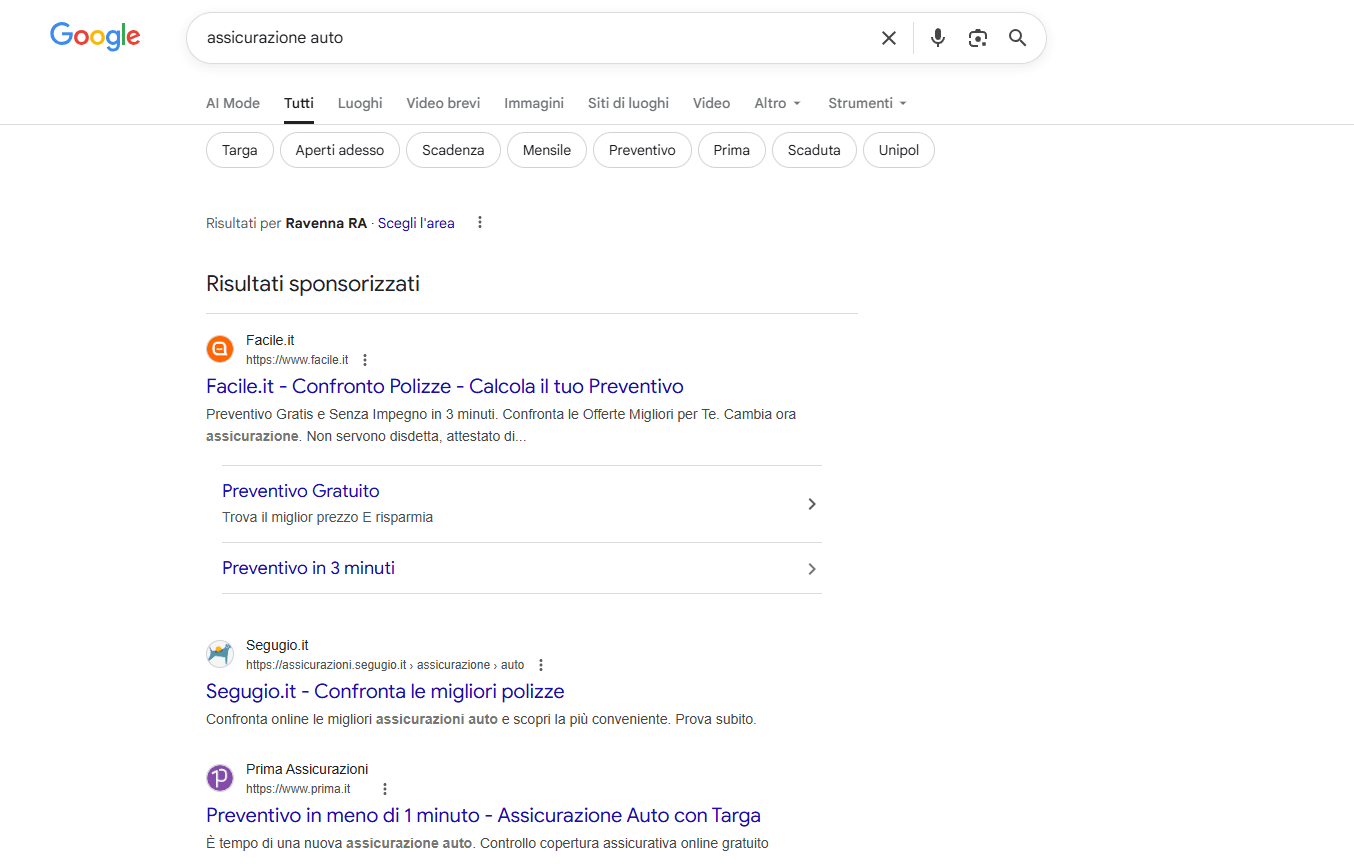Expand the Strumenti dropdown
Image resolution: width=1354 pixels, height=867 pixels.
click(x=868, y=103)
